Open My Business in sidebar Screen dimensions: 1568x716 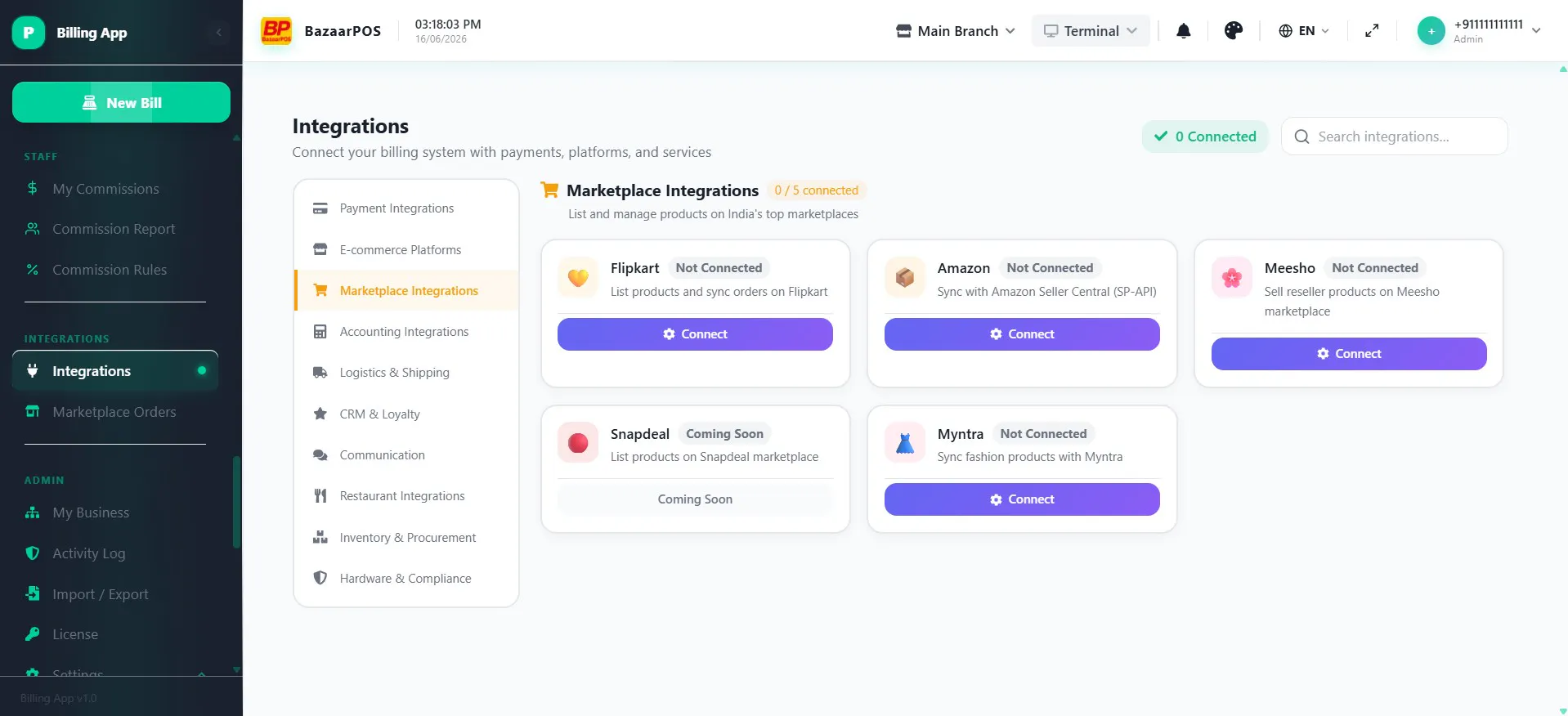115,512
